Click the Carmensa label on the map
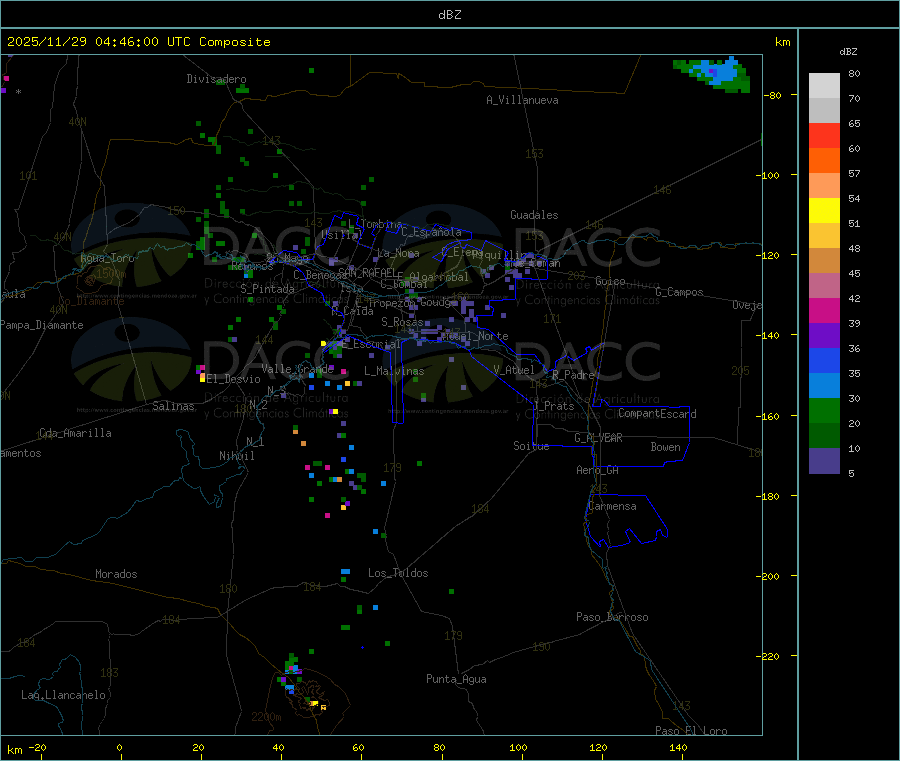 point(612,506)
